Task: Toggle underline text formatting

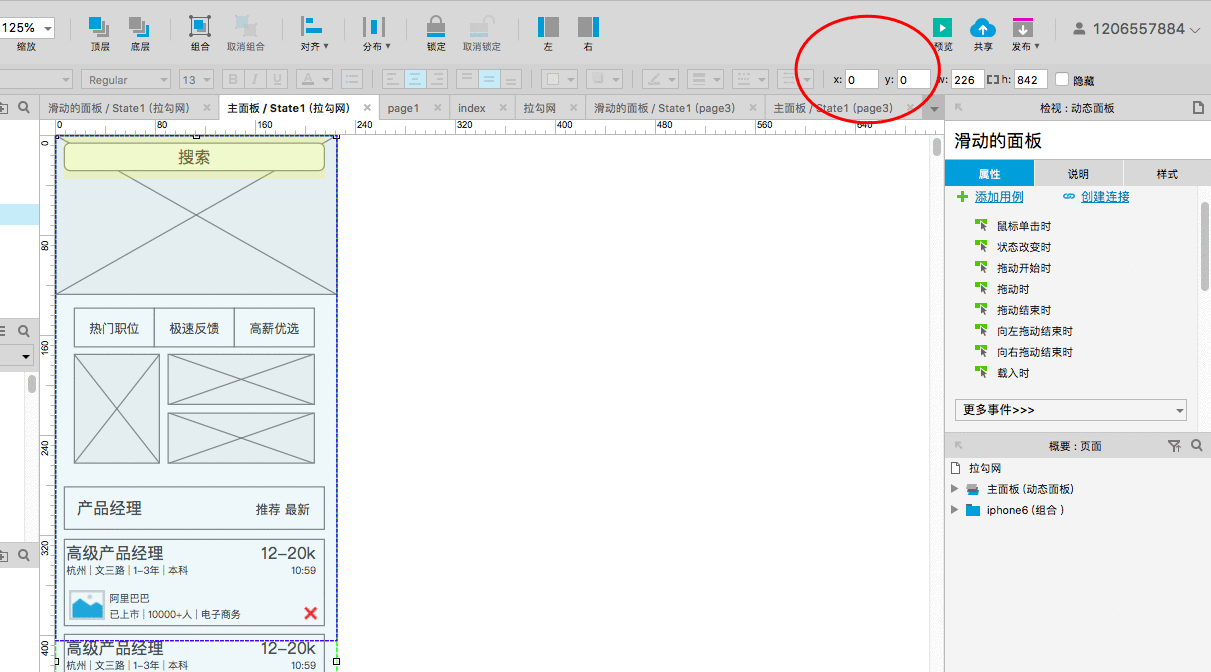Action: point(277,79)
